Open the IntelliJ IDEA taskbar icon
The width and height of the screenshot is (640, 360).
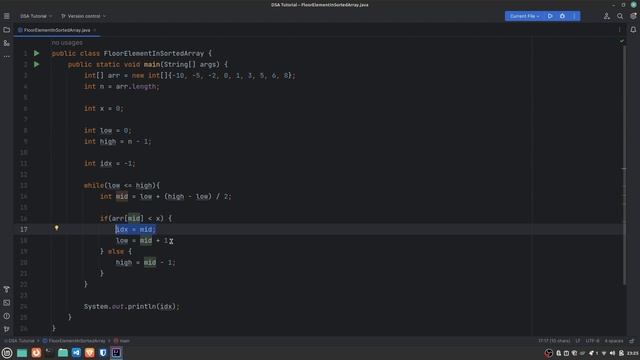click(x=116, y=353)
